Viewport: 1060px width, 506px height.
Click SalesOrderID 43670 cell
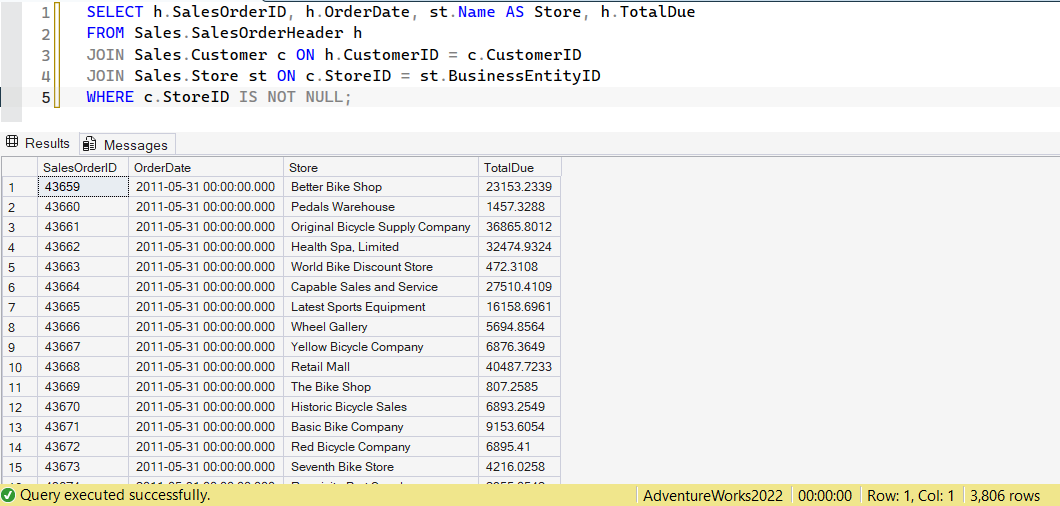82,407
